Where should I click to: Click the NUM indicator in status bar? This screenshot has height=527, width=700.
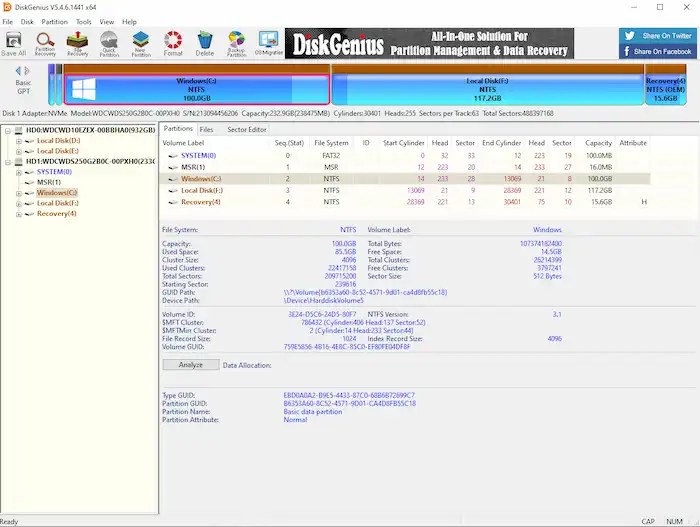[674, 522]
